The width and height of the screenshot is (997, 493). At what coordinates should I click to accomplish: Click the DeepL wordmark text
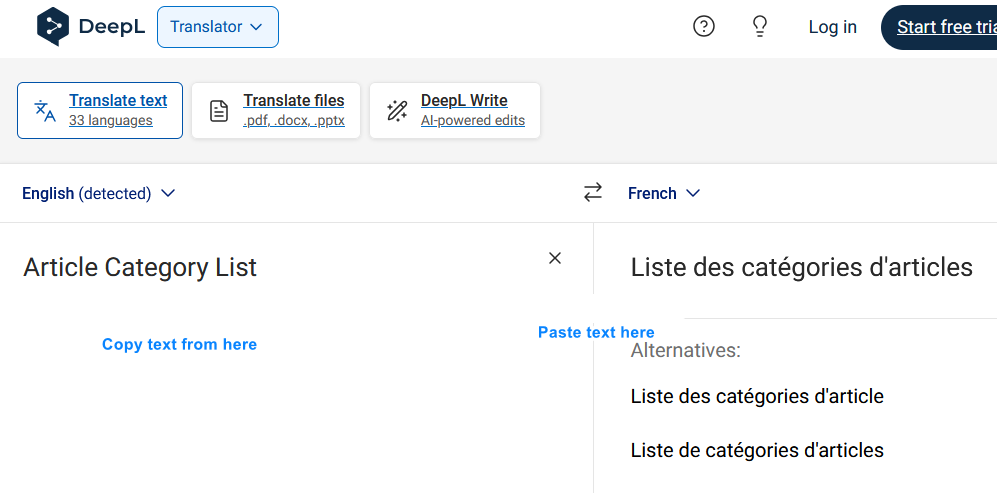click(x=112, y=27)
